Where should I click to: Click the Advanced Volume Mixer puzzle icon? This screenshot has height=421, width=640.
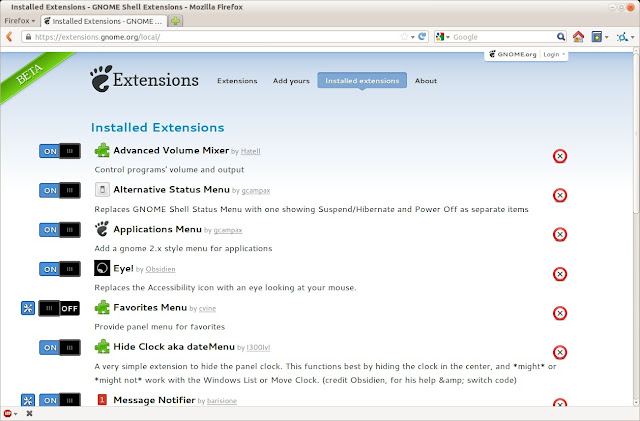pos(102,150)
